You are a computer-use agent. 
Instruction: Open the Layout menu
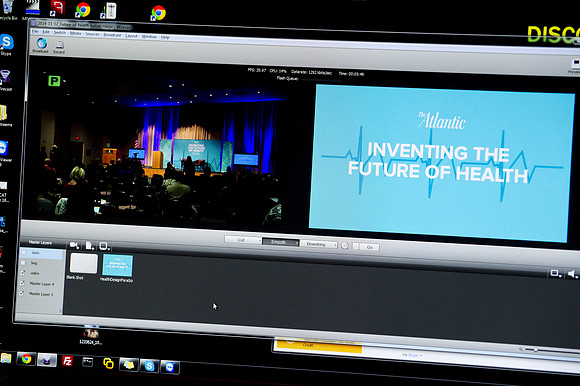click(x=131, y=35)
